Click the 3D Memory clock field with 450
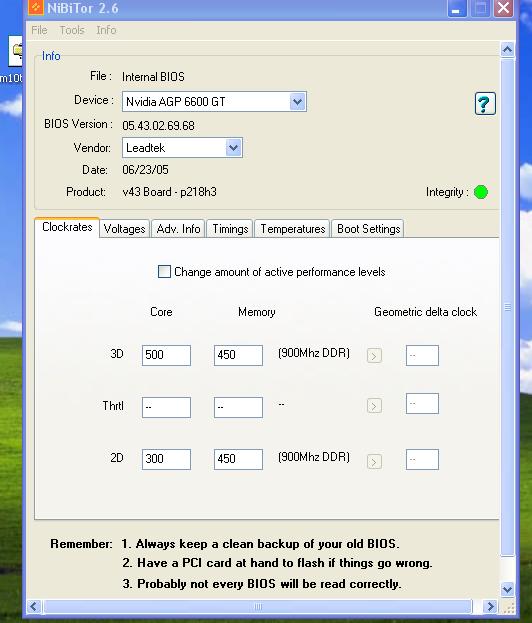Viewport: 532px width, 623px height. click(x=238, y=355)
